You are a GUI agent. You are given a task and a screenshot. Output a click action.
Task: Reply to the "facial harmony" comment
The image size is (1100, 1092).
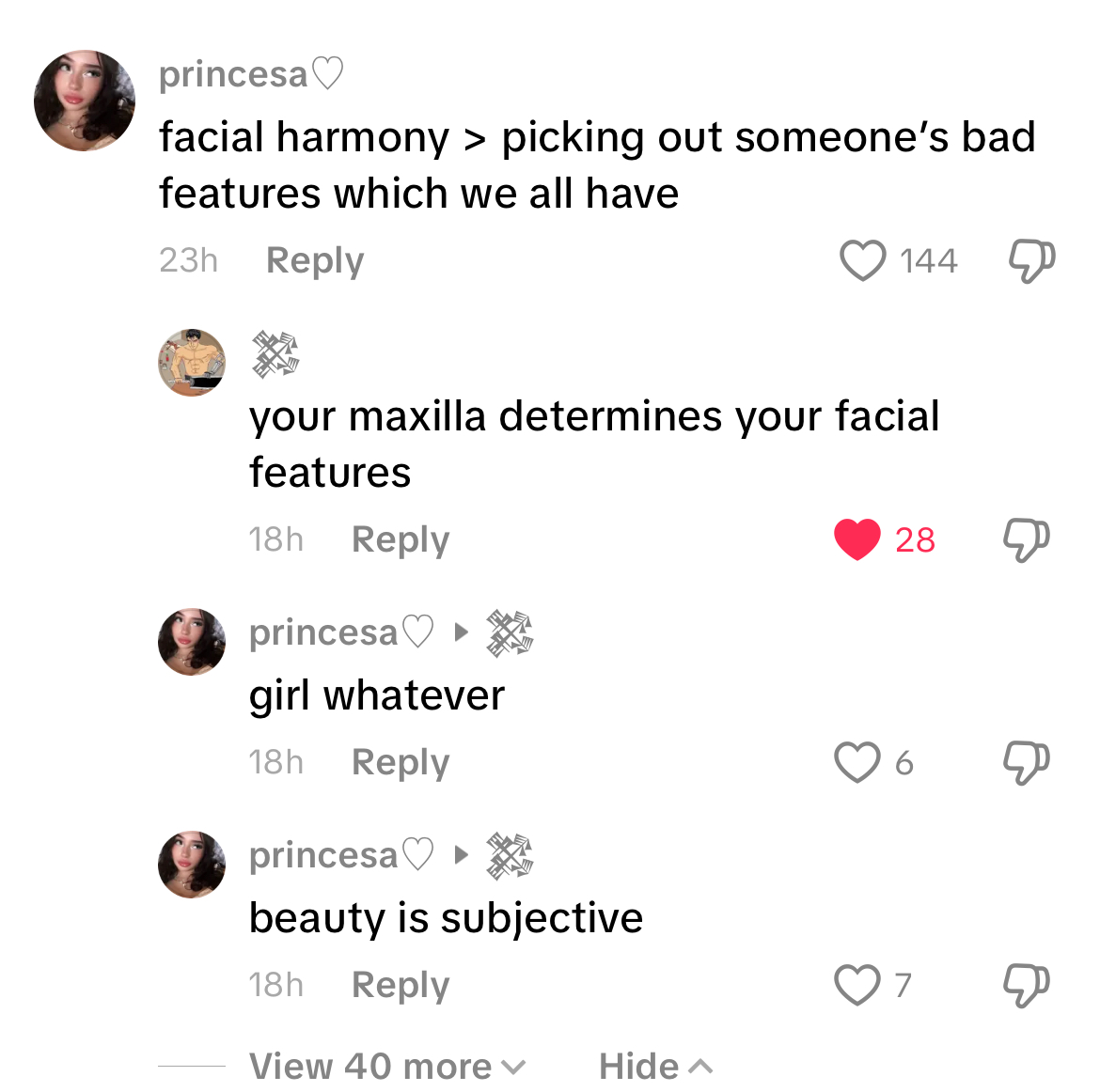[x=314, y=260]
